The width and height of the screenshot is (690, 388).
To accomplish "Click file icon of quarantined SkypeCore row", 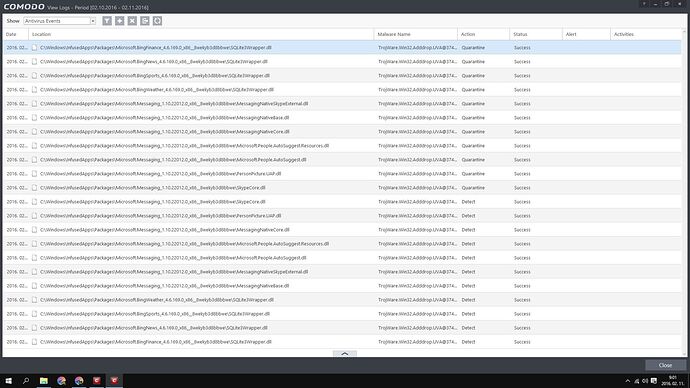I will pos(34,188).
